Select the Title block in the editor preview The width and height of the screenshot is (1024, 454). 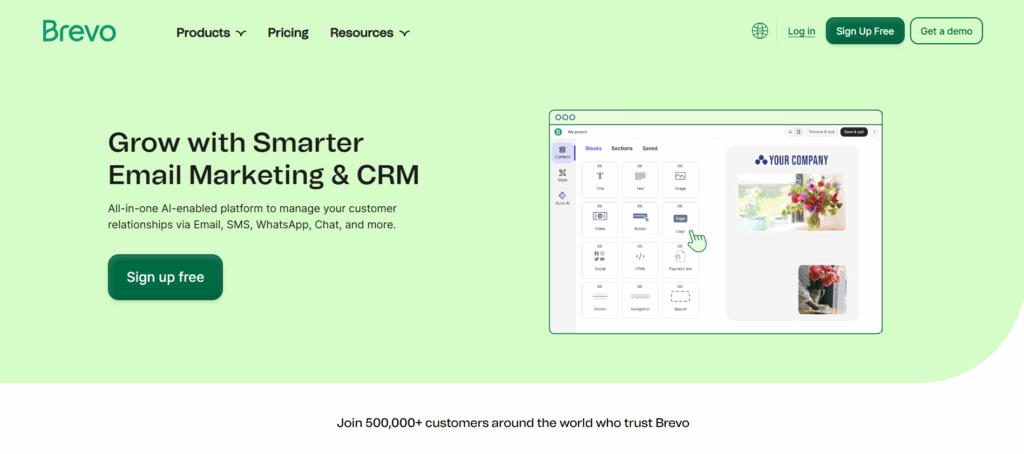click(x=600, y=179)
